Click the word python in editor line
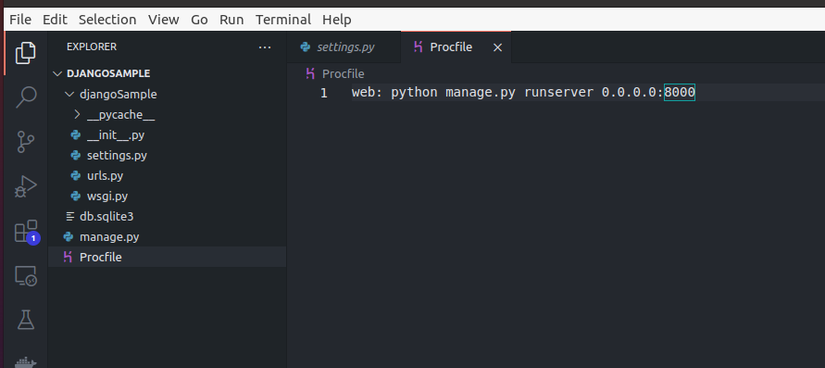 (x=414, y=93)
